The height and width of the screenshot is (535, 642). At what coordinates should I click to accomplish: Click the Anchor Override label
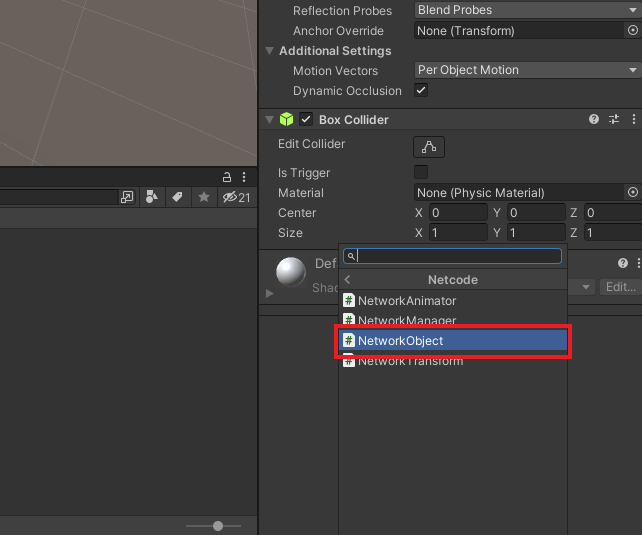(338, 31)
